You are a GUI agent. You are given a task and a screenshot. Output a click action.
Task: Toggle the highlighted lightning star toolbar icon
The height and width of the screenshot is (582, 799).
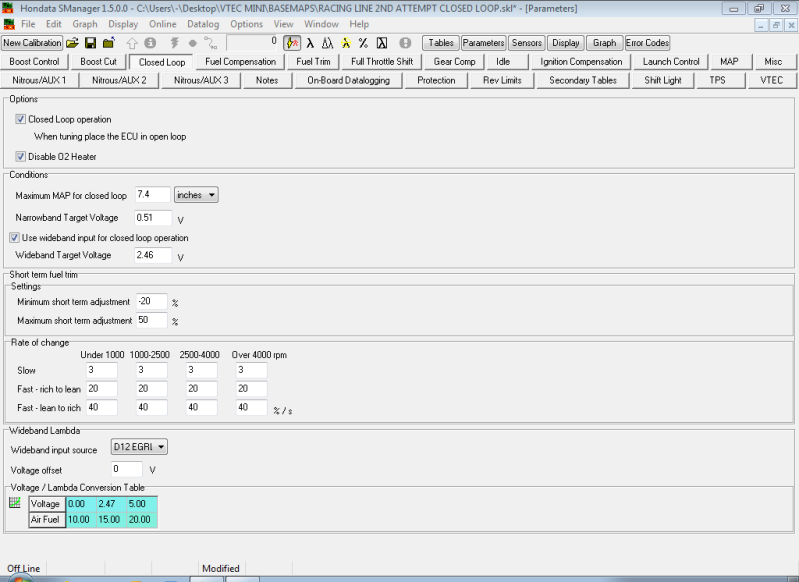pos(292,43)
